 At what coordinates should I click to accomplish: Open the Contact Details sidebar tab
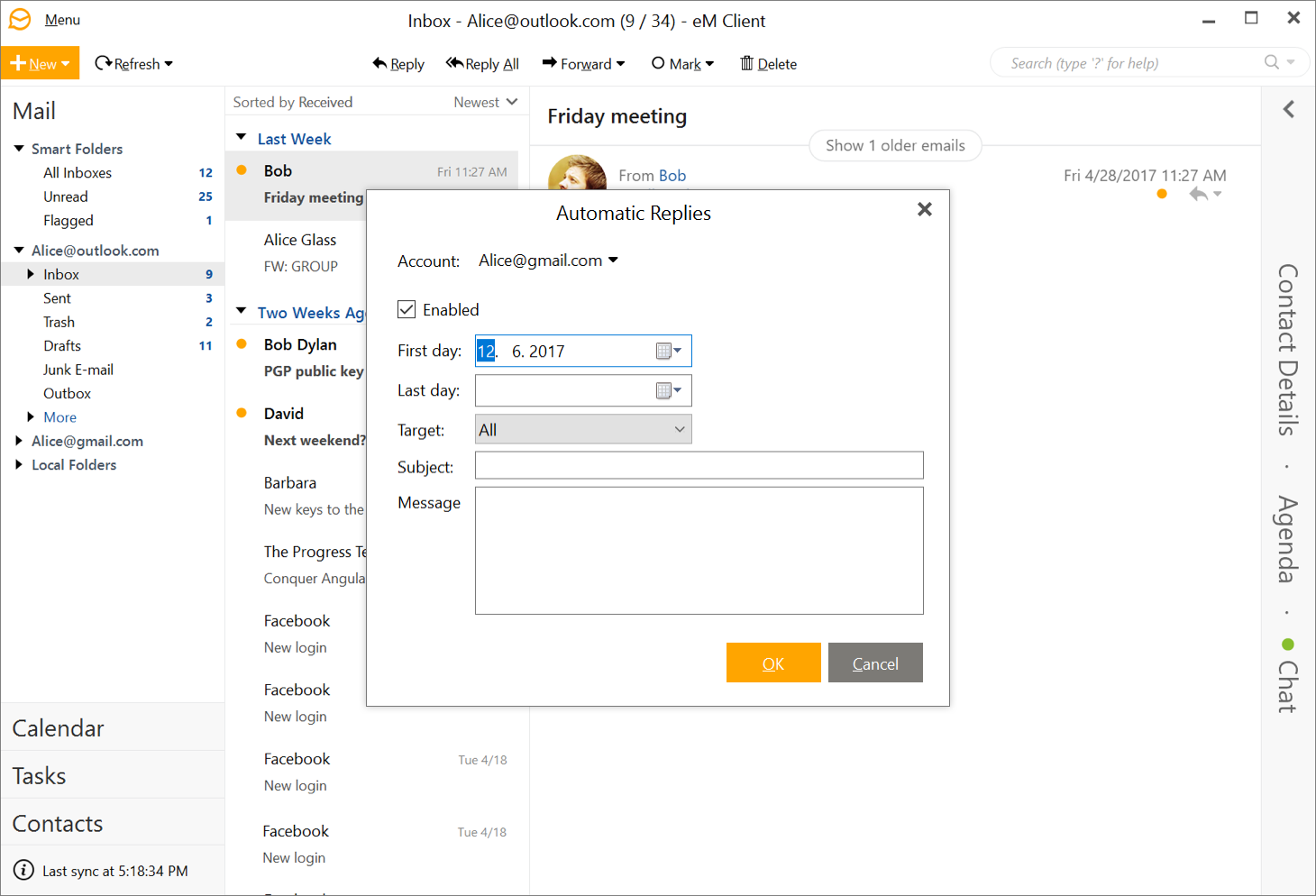pos(1288,350)
